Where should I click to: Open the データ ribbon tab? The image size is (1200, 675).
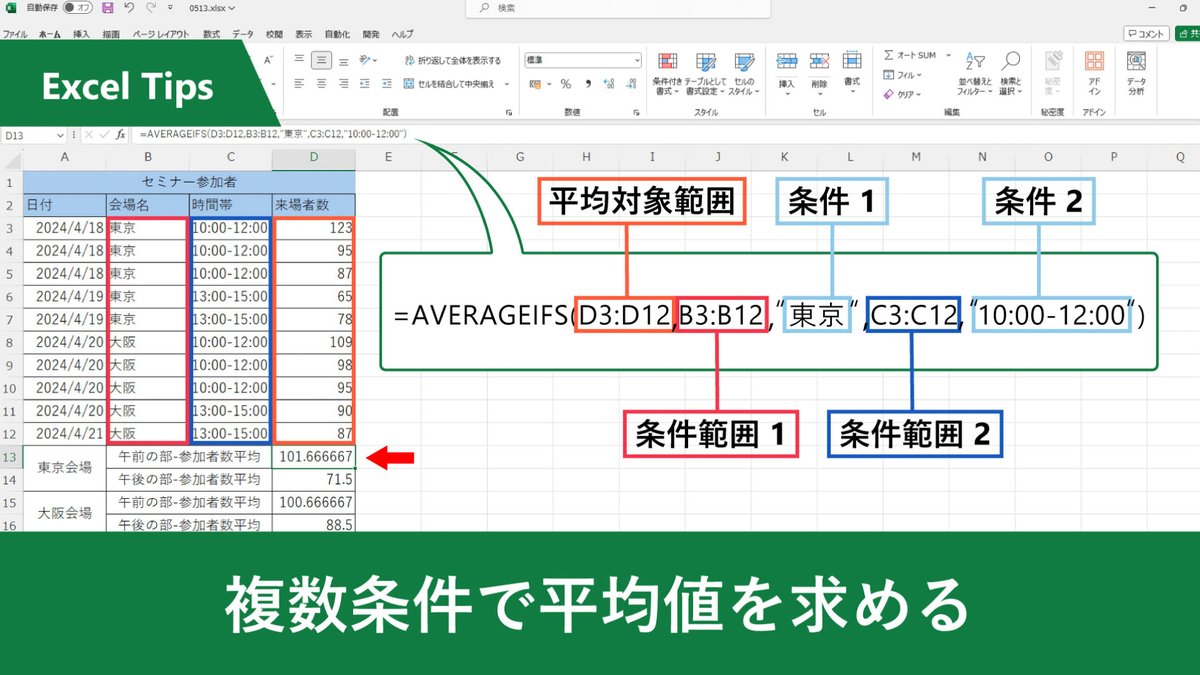click(243, 34)
